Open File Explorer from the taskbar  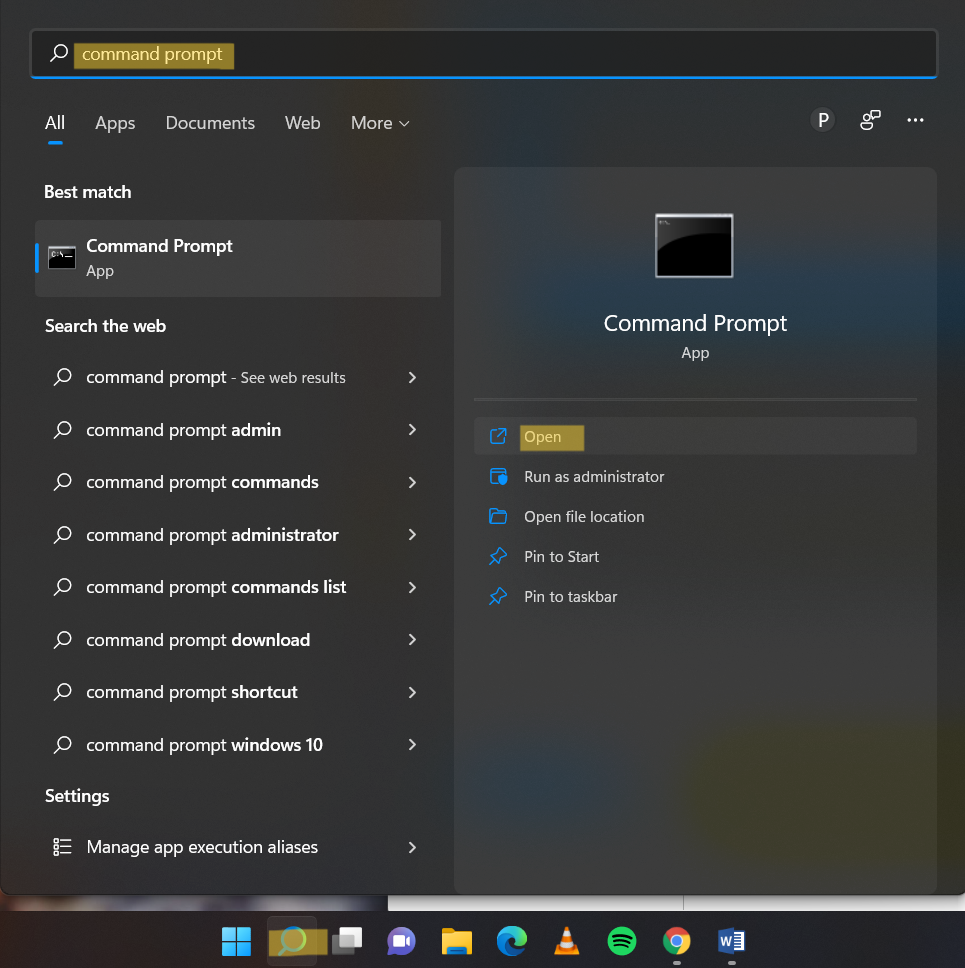pos(457,941)
